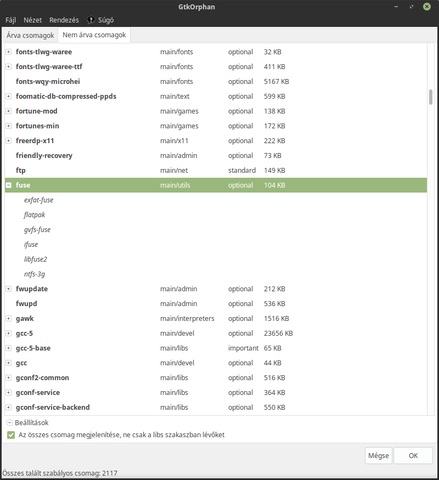This screenshot has height=480, width=439.
Task: Click the standard priority cell
Action: (x=242, y=170)
